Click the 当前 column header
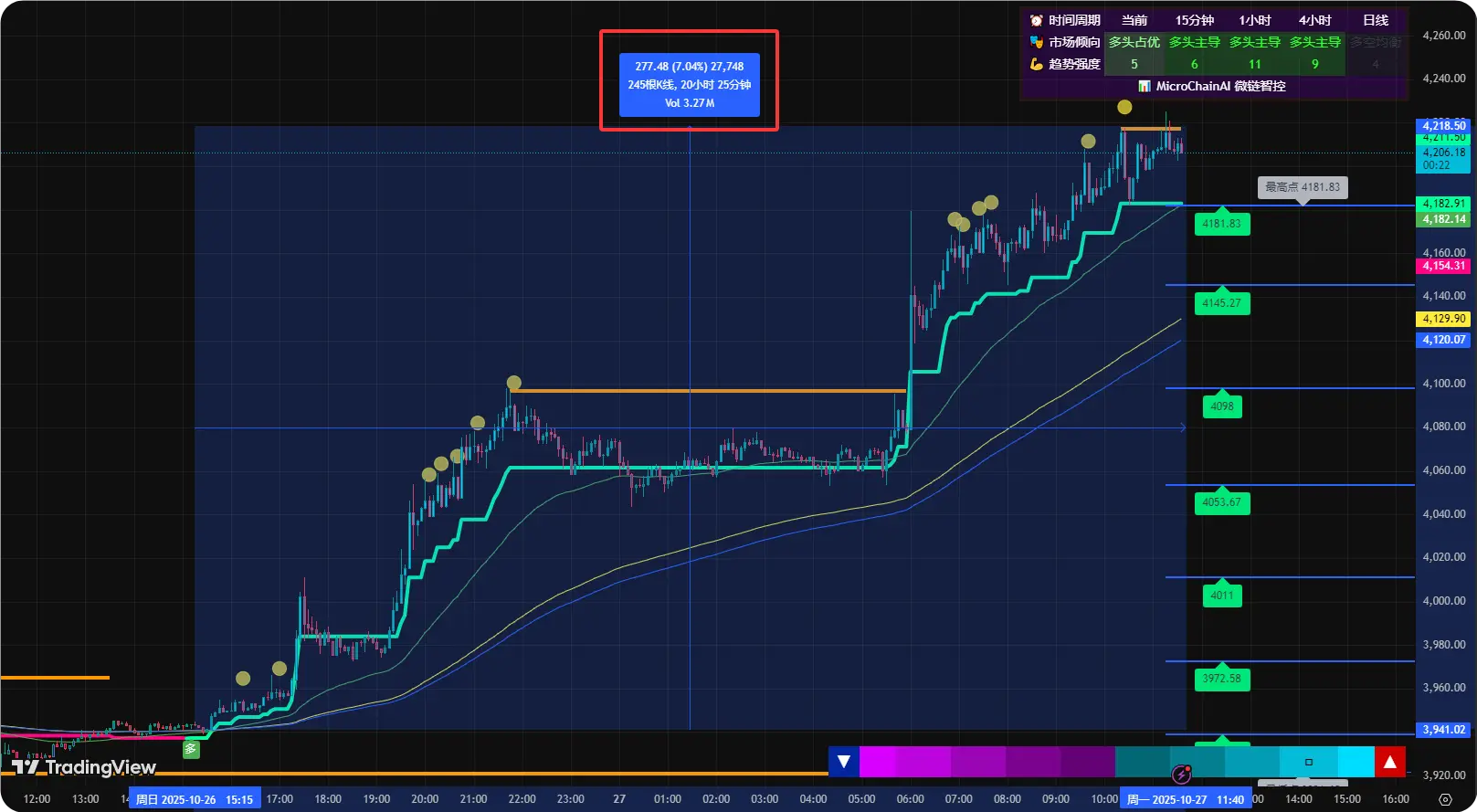The height and width of the screenshot is (812, 1477). [1134, 20]
